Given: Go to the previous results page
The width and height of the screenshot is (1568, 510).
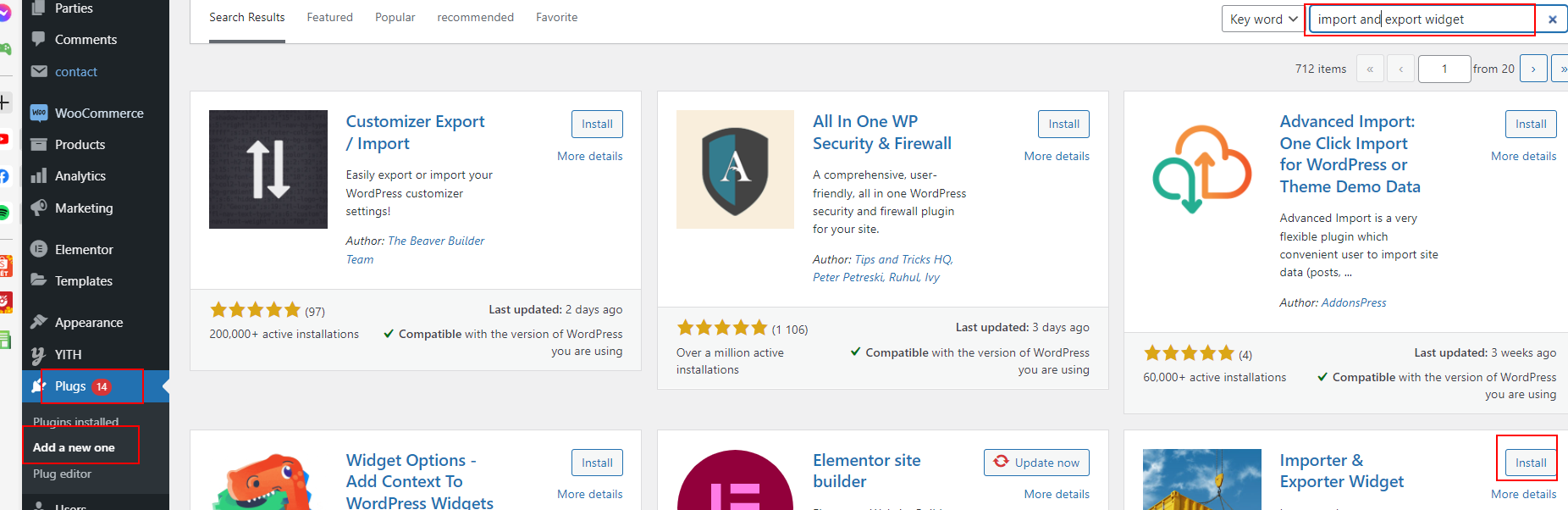Looking at the screenshot, I should coord(1401,69).
